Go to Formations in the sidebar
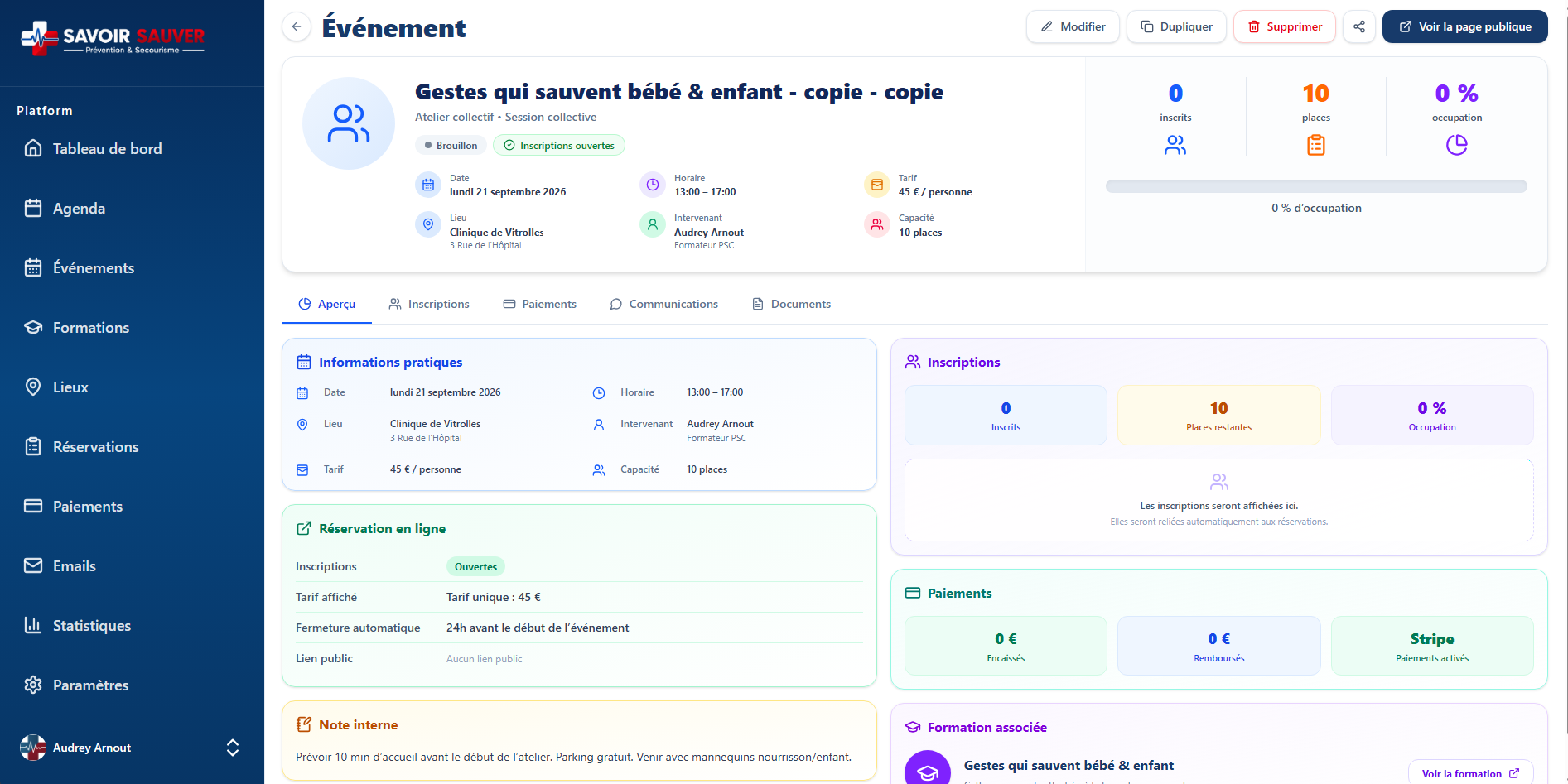 pyautogui.click(x=90, y=328)
